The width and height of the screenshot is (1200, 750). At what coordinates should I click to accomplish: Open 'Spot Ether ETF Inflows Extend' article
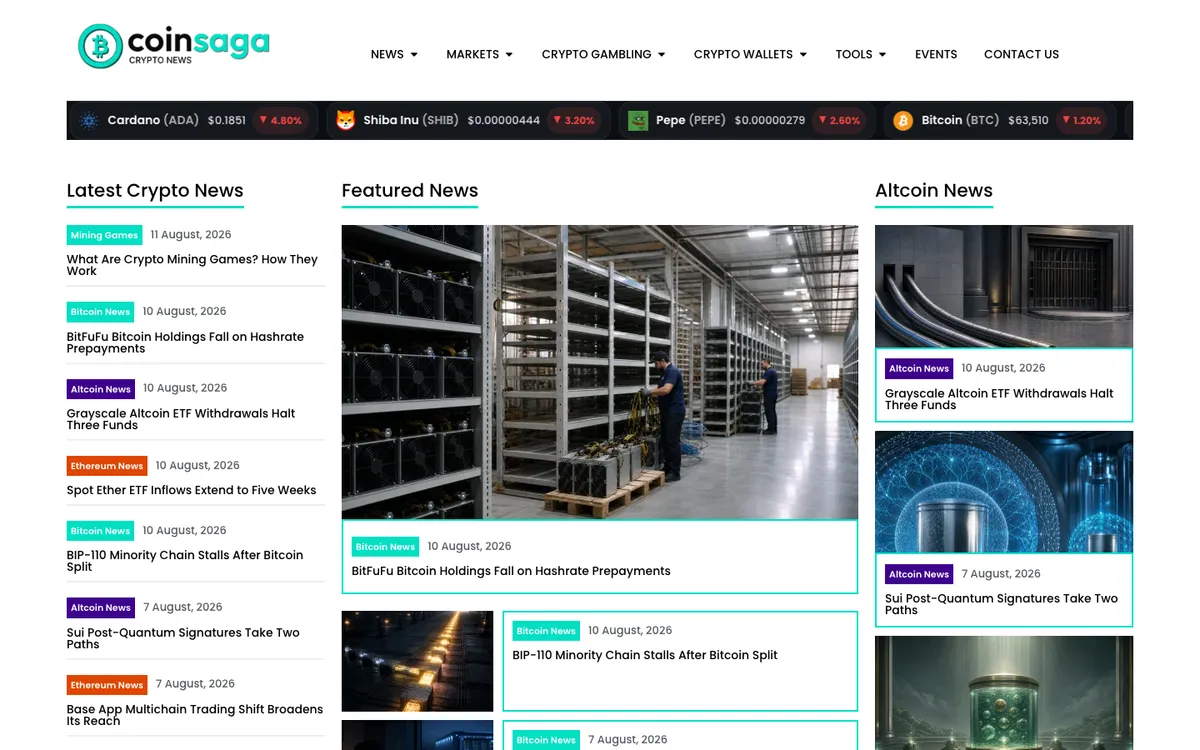pos(191,490)
